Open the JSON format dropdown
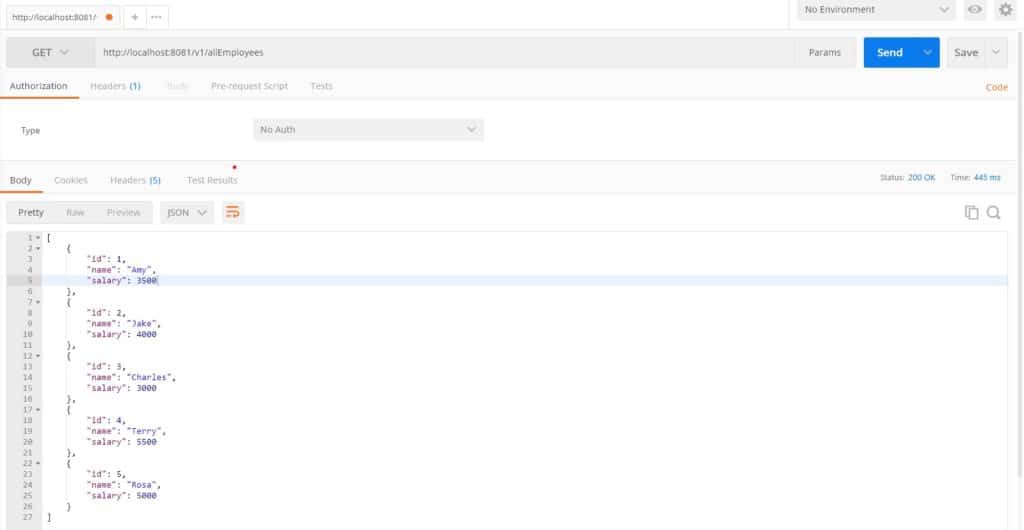This screenshot has width=1024, height=530. (x=187, y=212)
